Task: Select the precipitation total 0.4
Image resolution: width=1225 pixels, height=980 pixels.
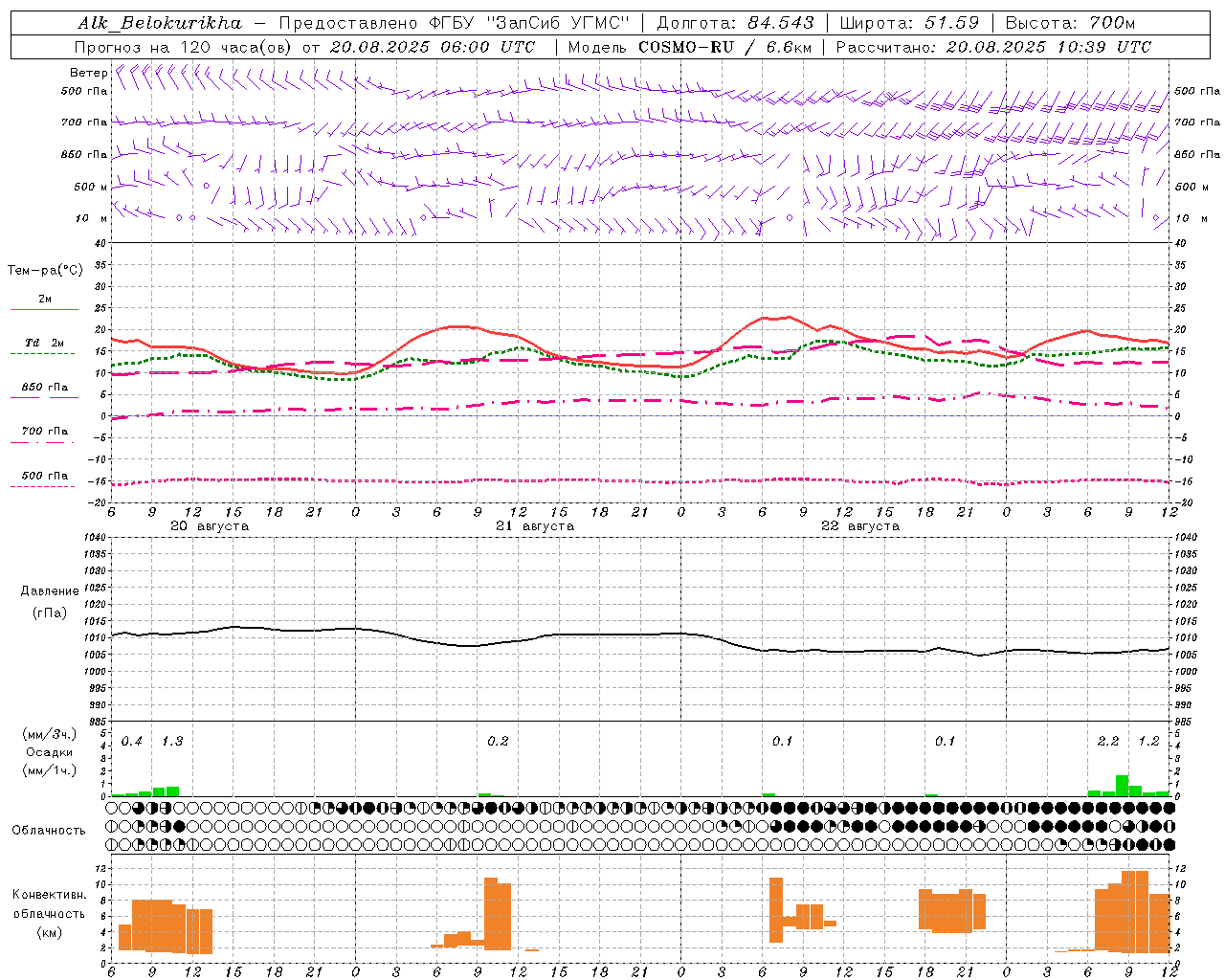Action: click(132, 742)
